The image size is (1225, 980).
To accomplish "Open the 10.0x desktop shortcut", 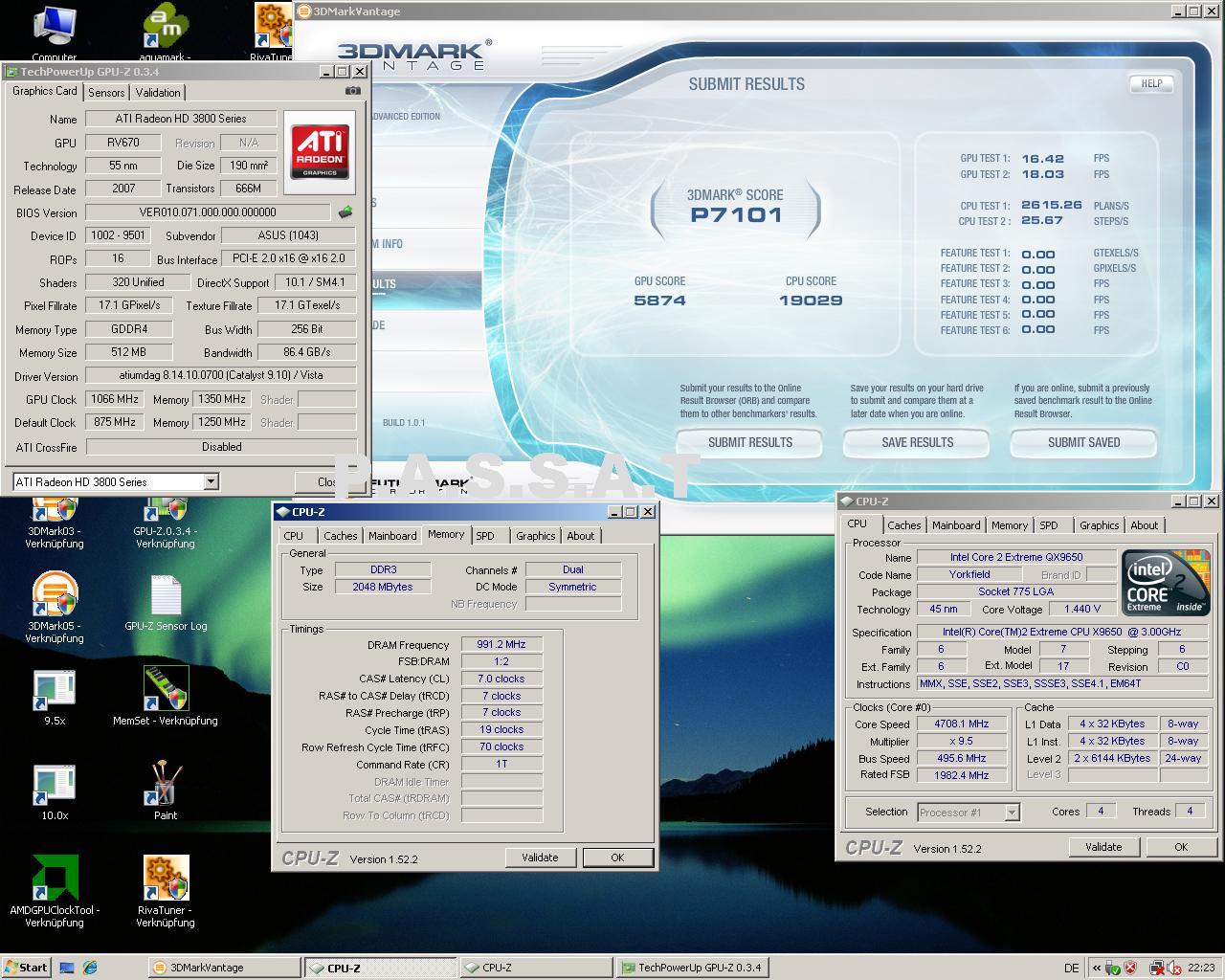I will pos(55,792).
